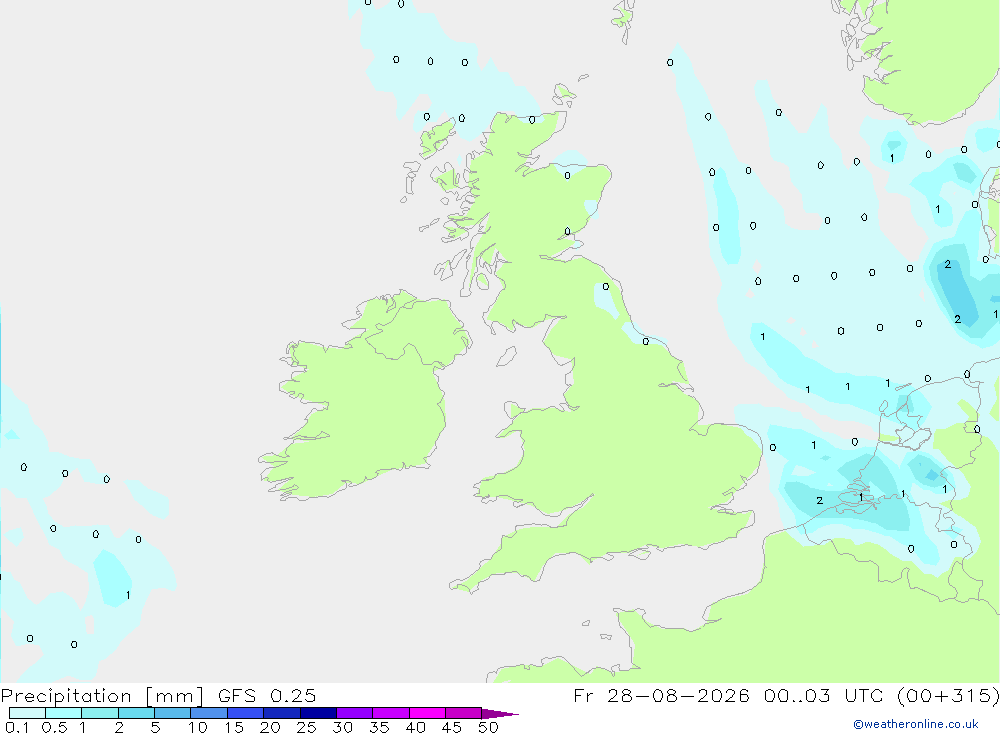Click the legend label '30'
The image size is (1000, 733).
point(343,727)
